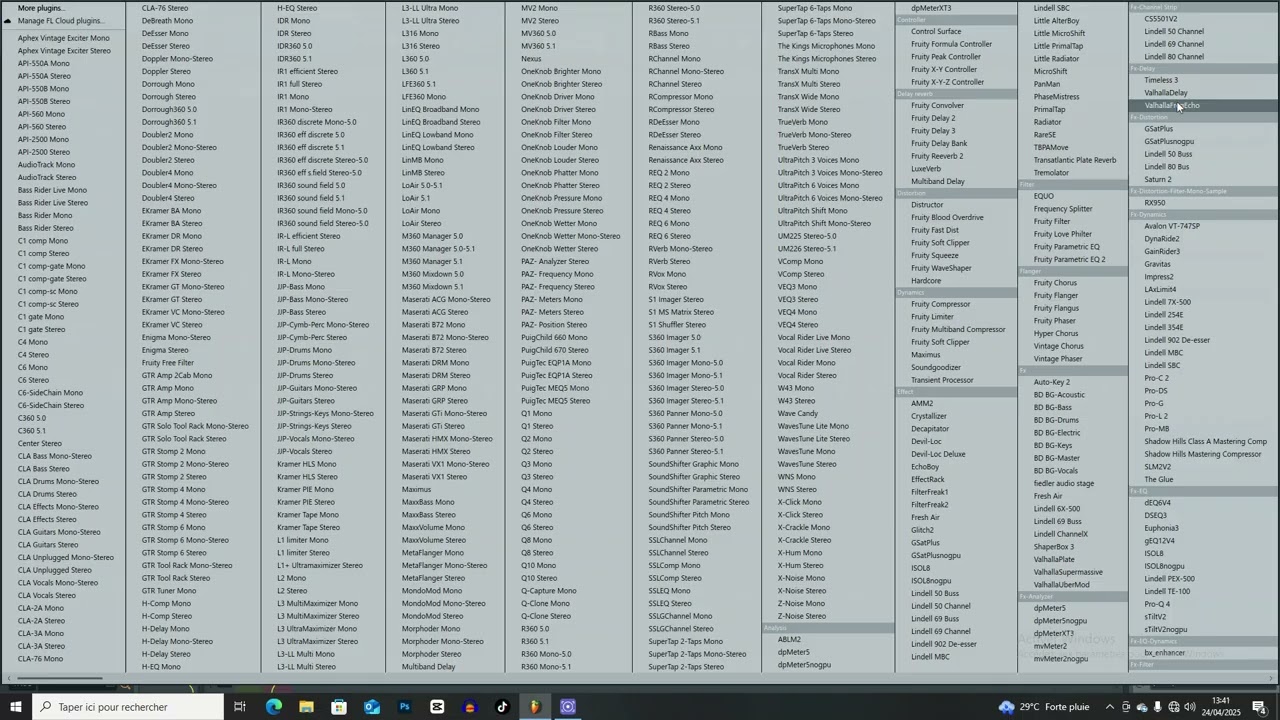
Task: Select Transient Processor
Action: (x=942, y=380)
